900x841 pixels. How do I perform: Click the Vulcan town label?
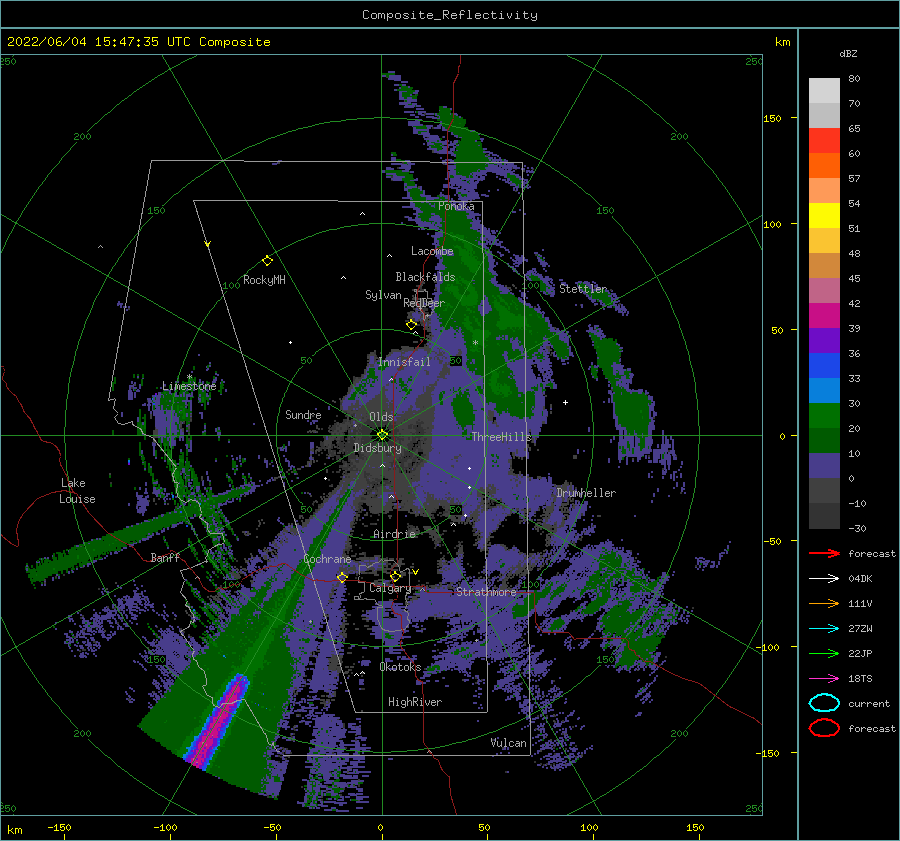[509, 743]
